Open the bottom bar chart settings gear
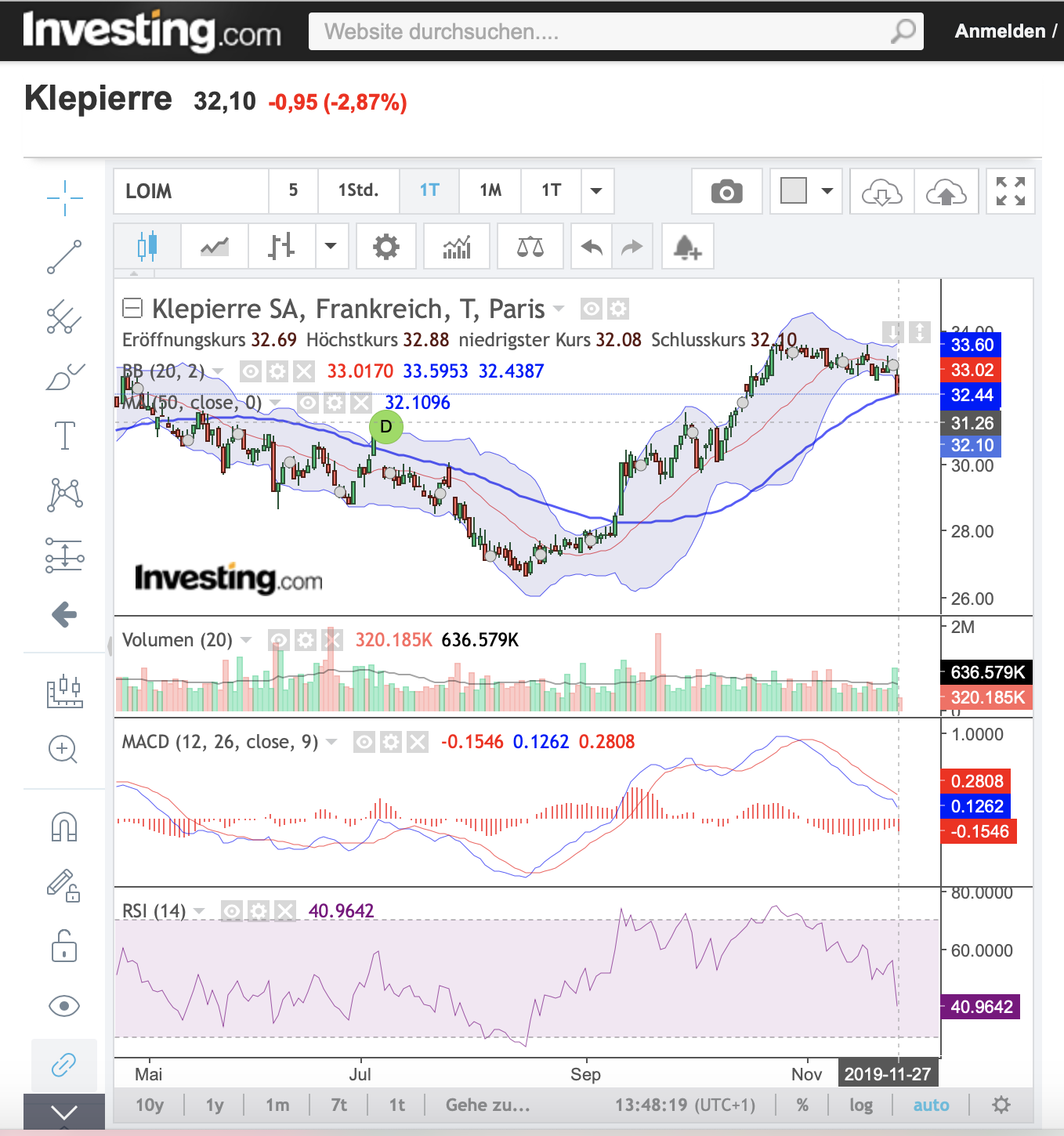The width and height of the screenshot is (1064, 1136). (1001, 1105)
